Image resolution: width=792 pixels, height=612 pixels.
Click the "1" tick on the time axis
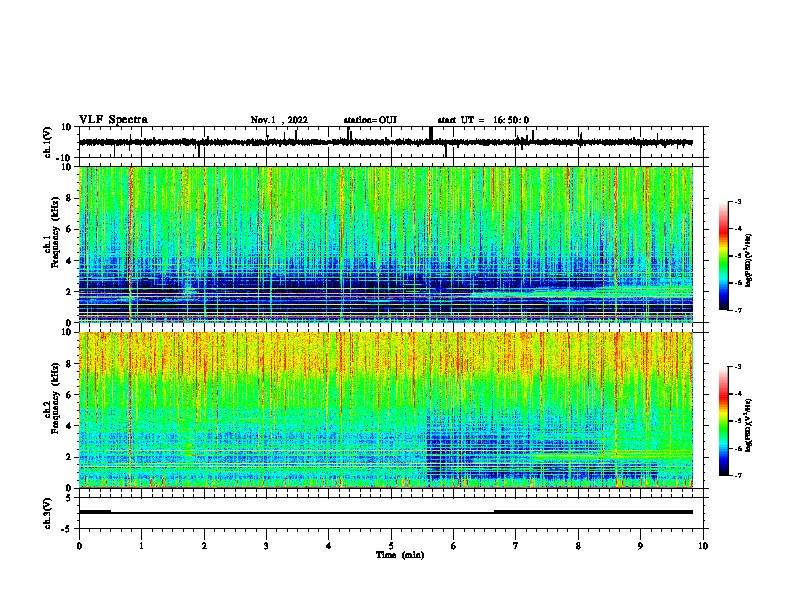coord(141,546)
